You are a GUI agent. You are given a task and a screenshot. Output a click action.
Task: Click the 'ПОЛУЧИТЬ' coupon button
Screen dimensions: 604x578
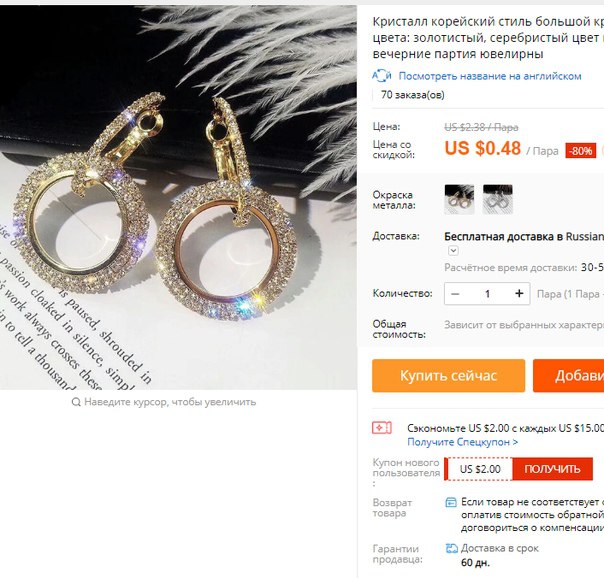(x=552, y=469)
